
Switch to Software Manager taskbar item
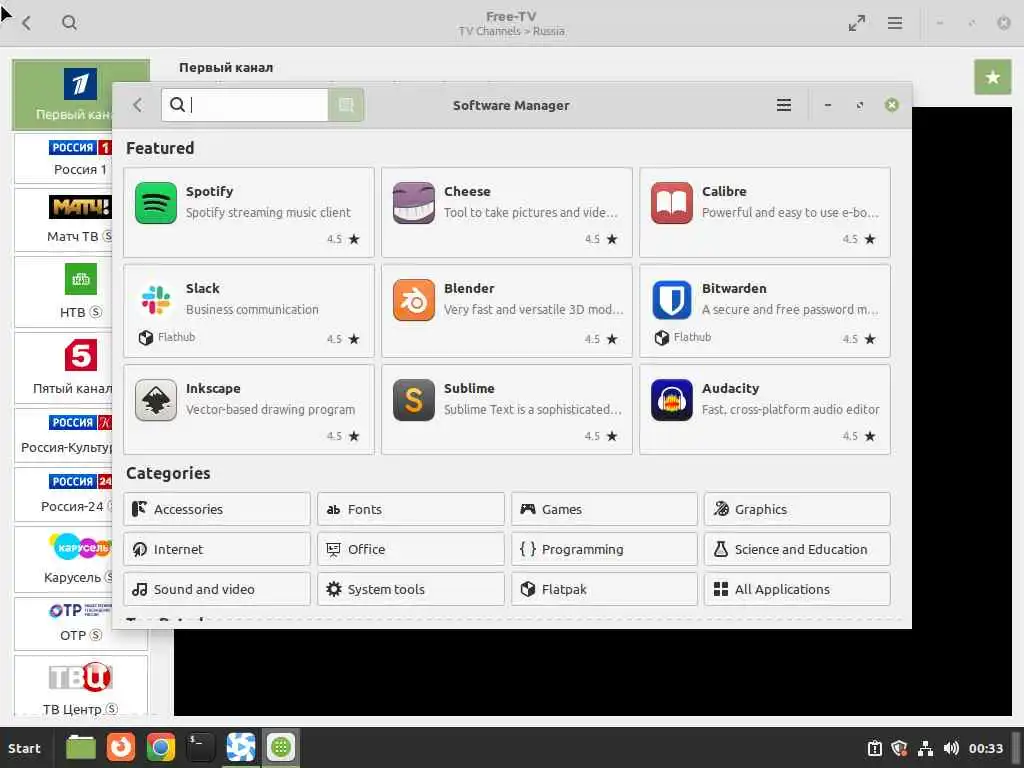pyautogui.click(x=281, y=747)
